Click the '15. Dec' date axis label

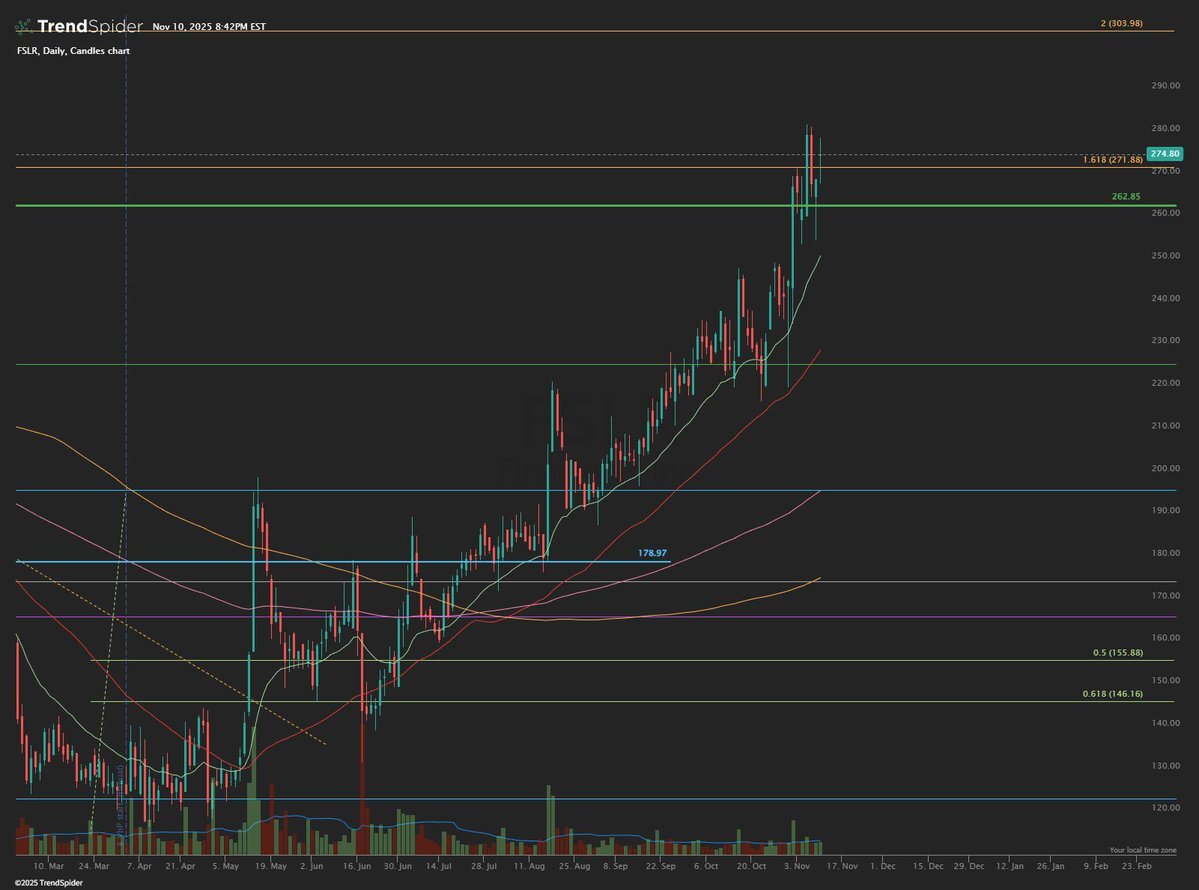click(928, 866)
